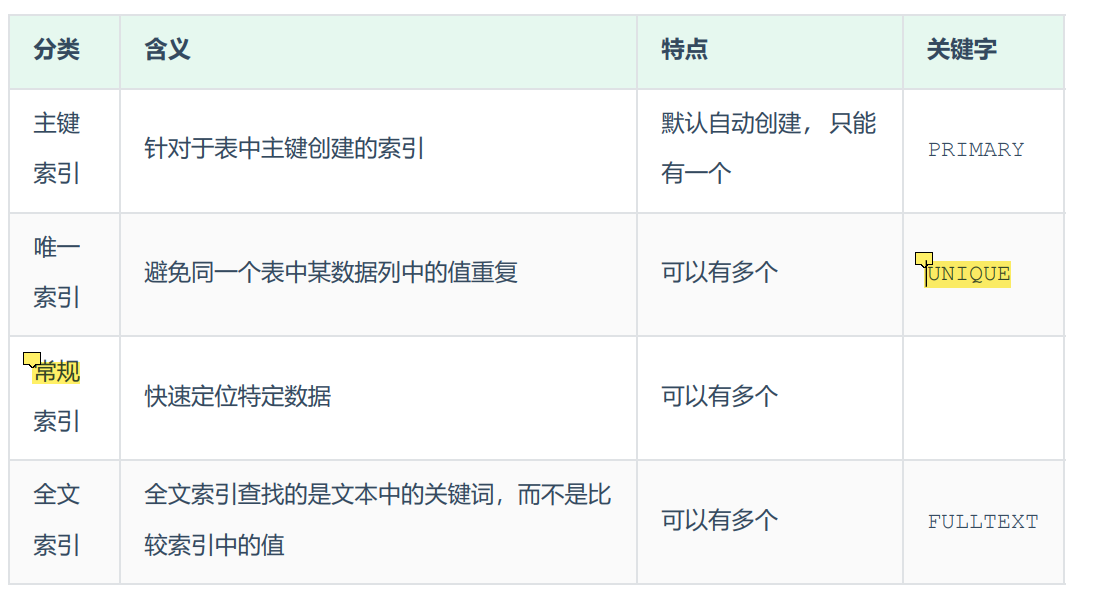
Task: Click the note icon beside UNIQUE keyword
Action: point(923,260)
